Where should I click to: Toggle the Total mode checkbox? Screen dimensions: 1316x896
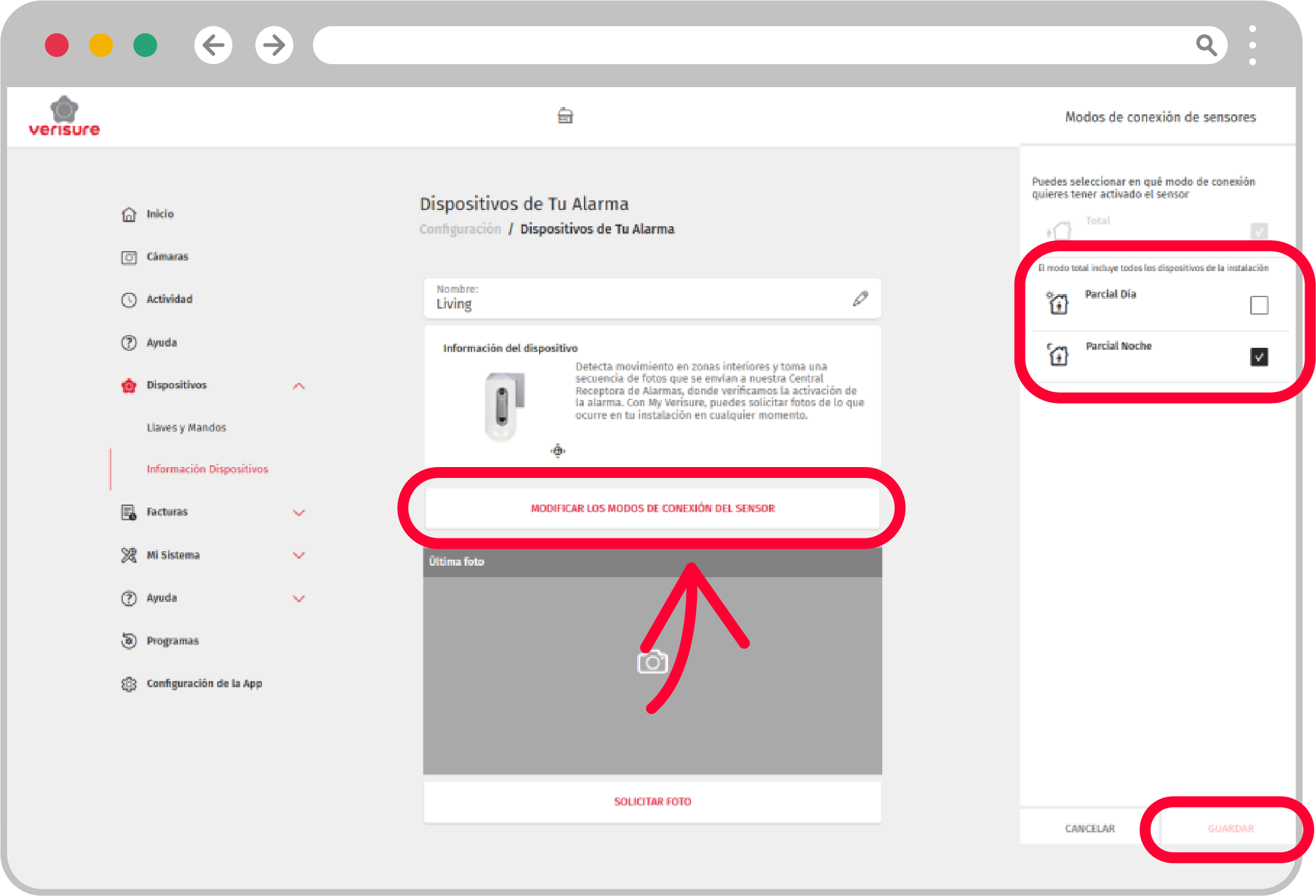pos(1259,231)
